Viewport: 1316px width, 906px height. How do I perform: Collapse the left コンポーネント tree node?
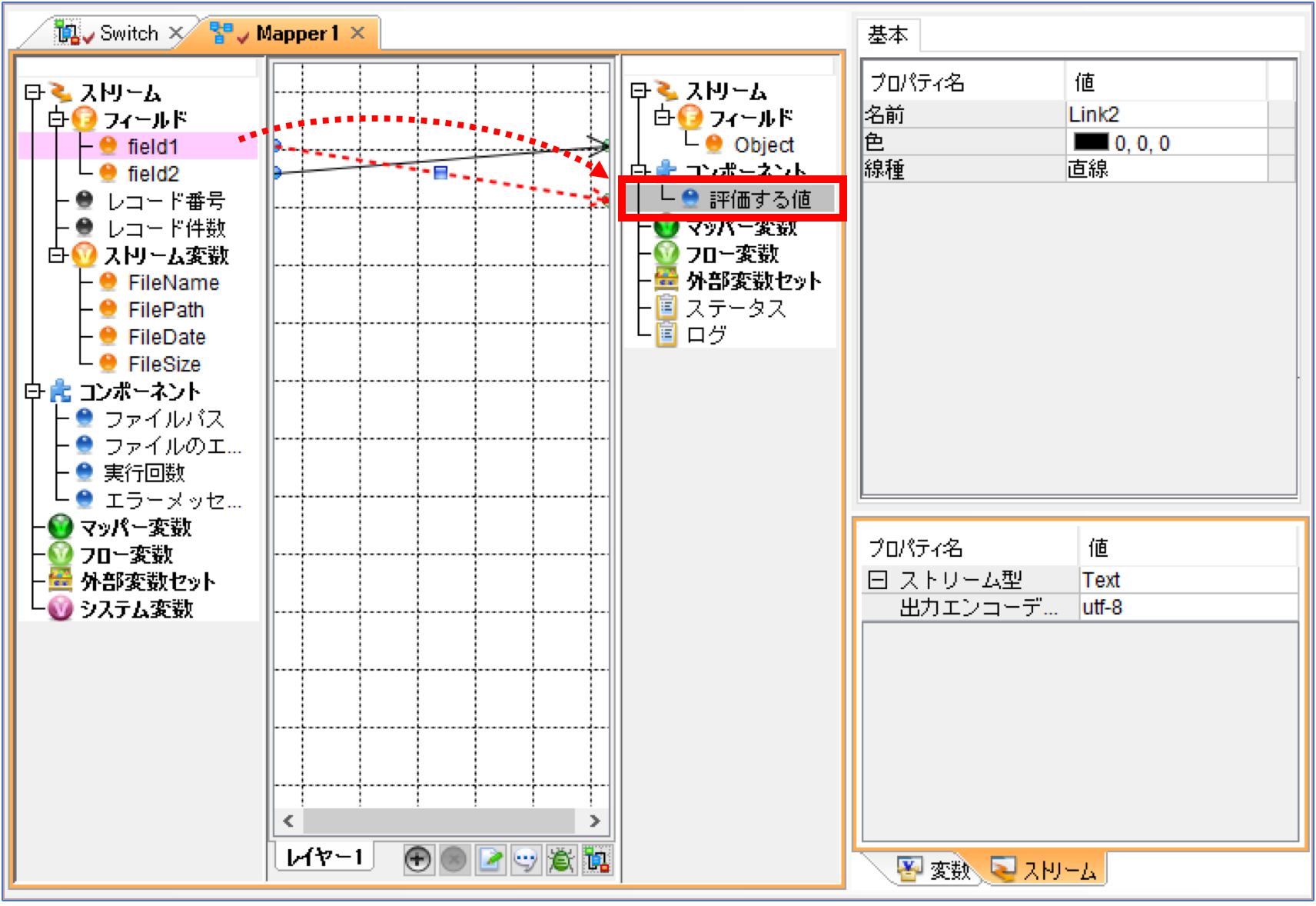(32, 391)
